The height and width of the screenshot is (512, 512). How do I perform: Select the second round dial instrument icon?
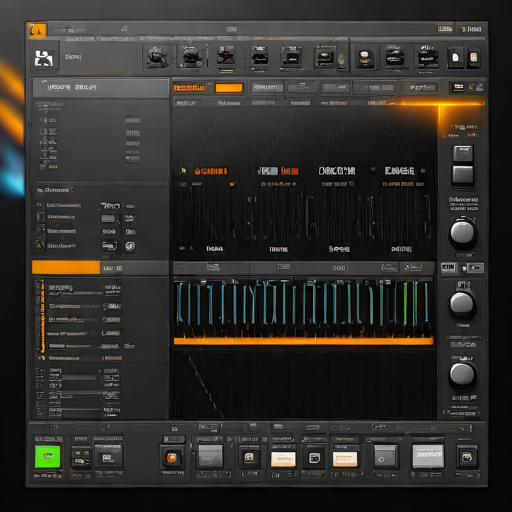191,56
